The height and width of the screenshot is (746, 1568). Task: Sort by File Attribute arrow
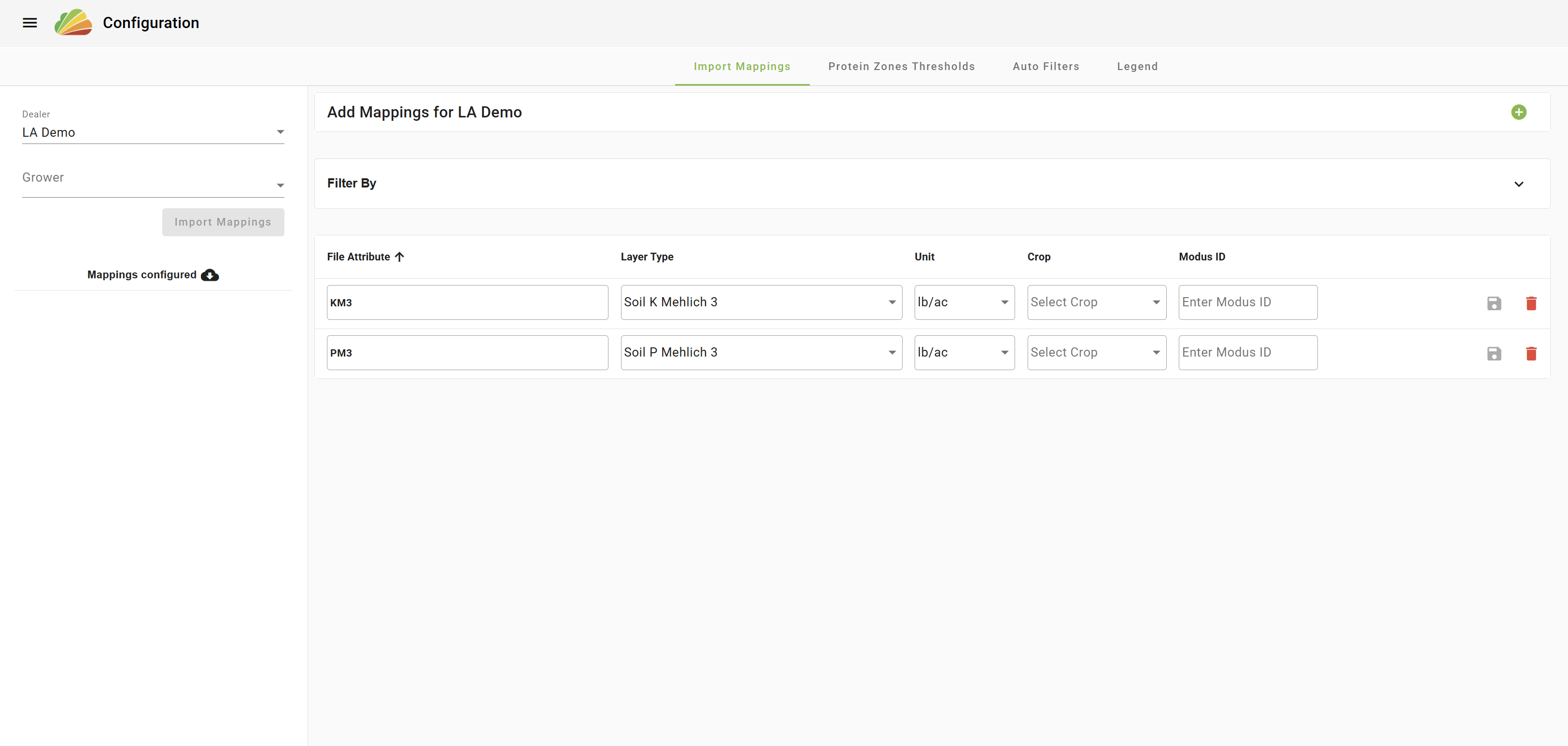click(399, 257)
